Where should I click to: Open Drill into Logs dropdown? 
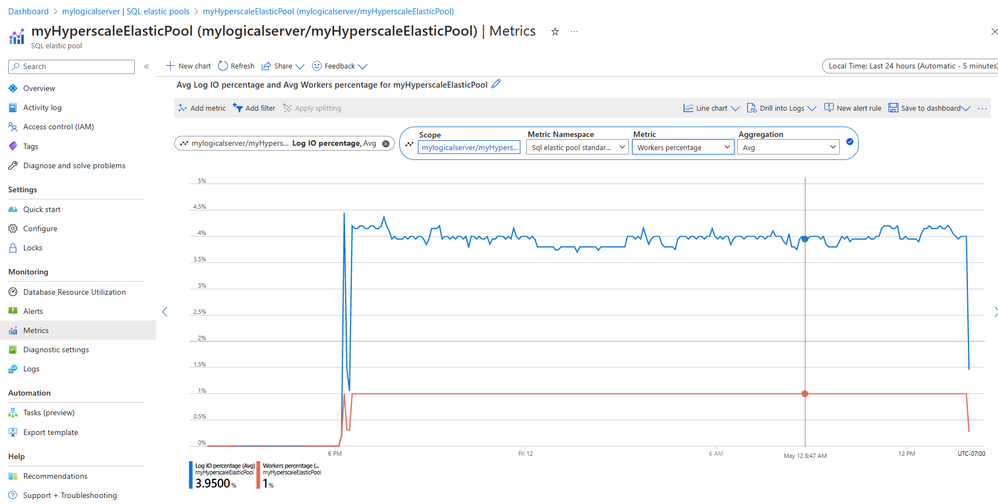pos(782,108)
